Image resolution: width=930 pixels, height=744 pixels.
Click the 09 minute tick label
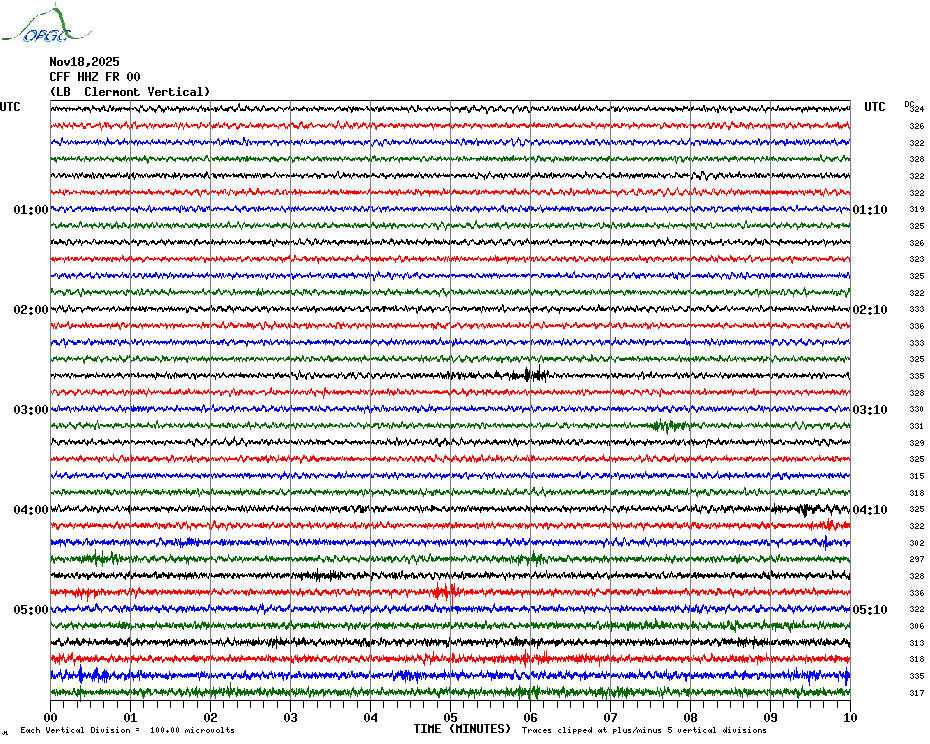[x=770, y=717]
